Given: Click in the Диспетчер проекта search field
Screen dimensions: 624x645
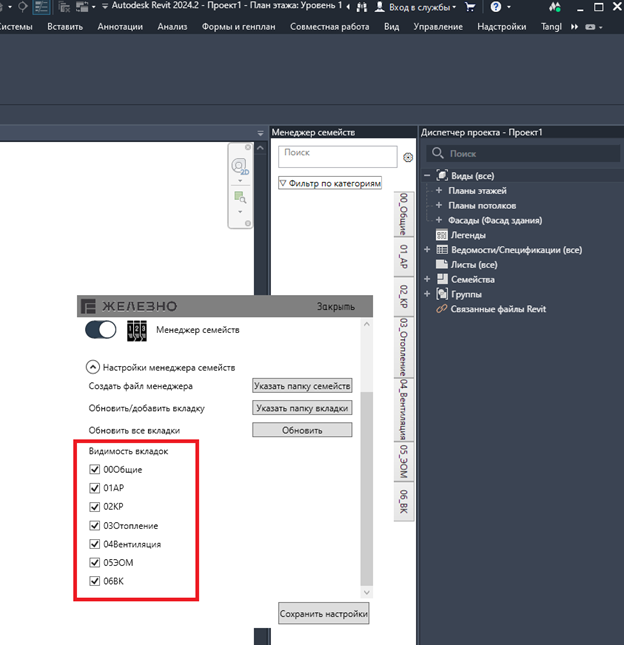Looking at the screenshot, I should [523, 153].
